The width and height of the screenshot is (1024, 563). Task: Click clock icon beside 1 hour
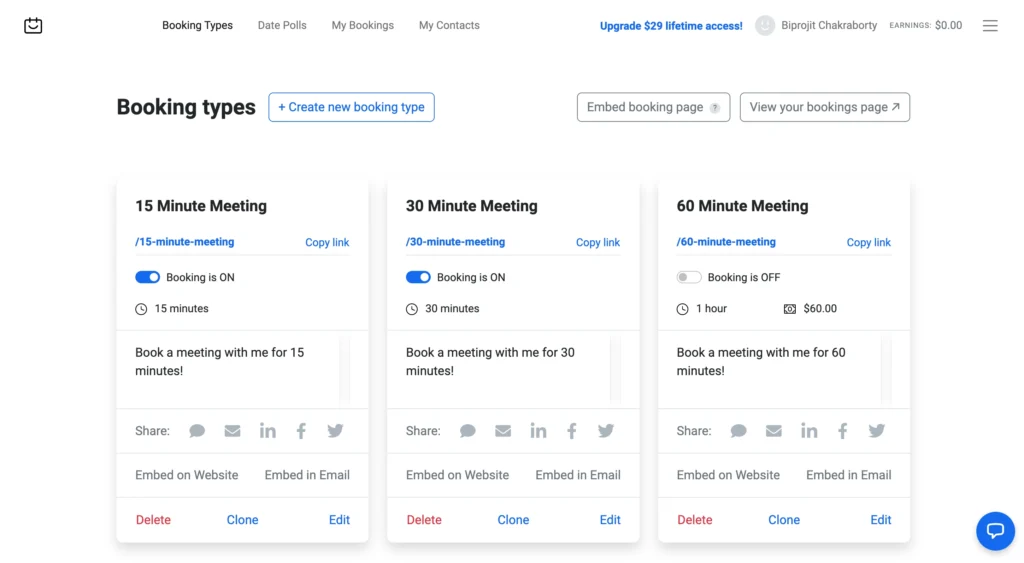pyautogui.click(x=682, y=309)
